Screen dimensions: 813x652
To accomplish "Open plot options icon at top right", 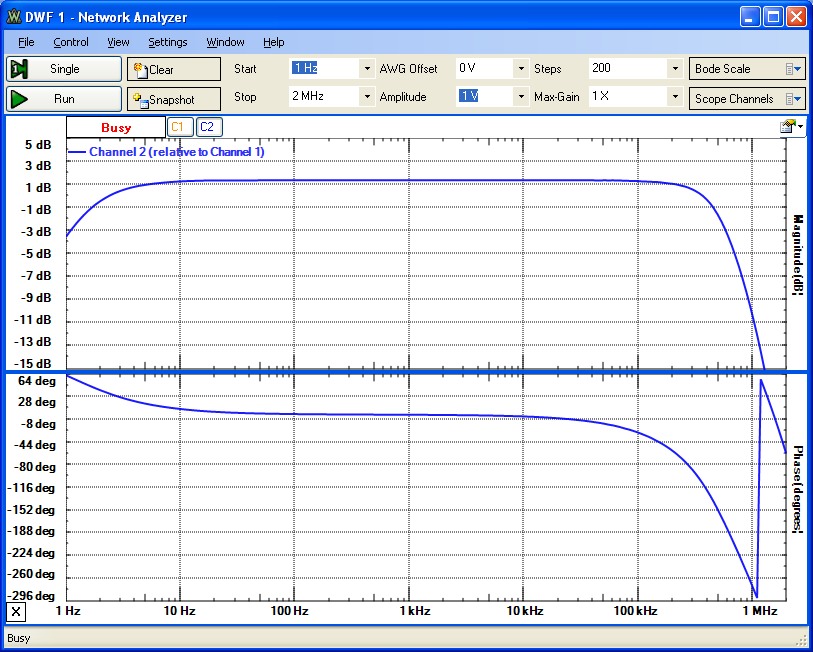I will click(789, 126).
